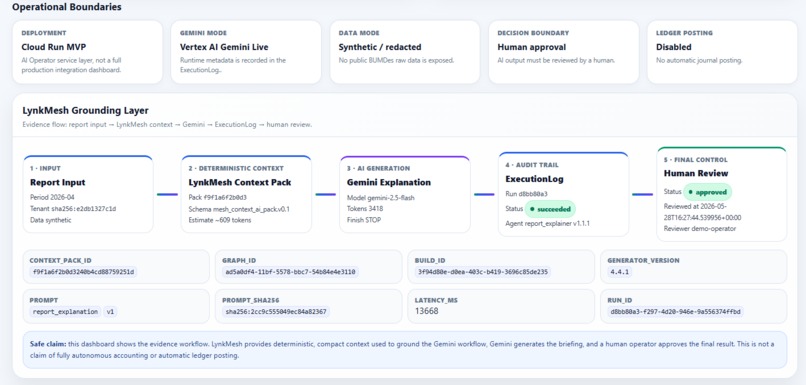Click the 'Report Input' step title

(x=58, y=182)
